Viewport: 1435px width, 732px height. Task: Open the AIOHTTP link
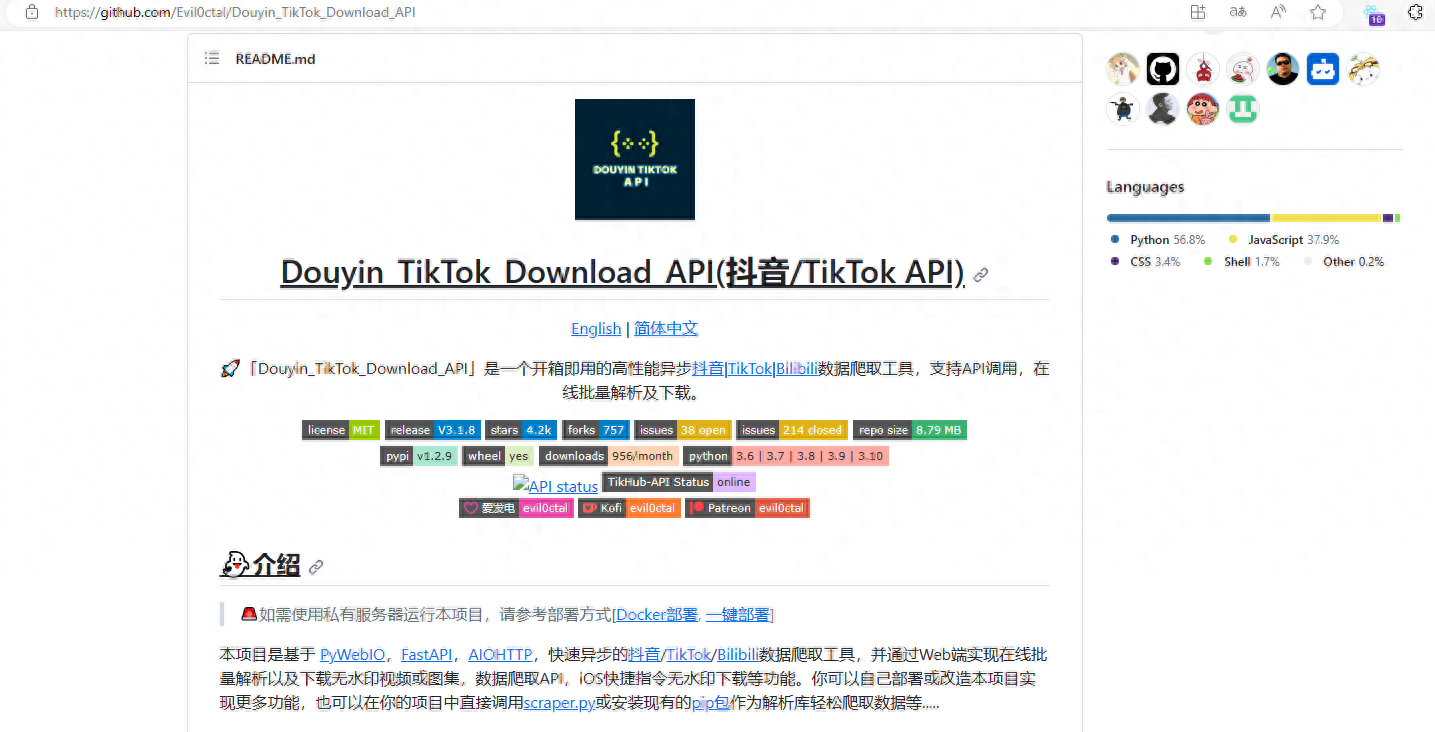[500, 655]
